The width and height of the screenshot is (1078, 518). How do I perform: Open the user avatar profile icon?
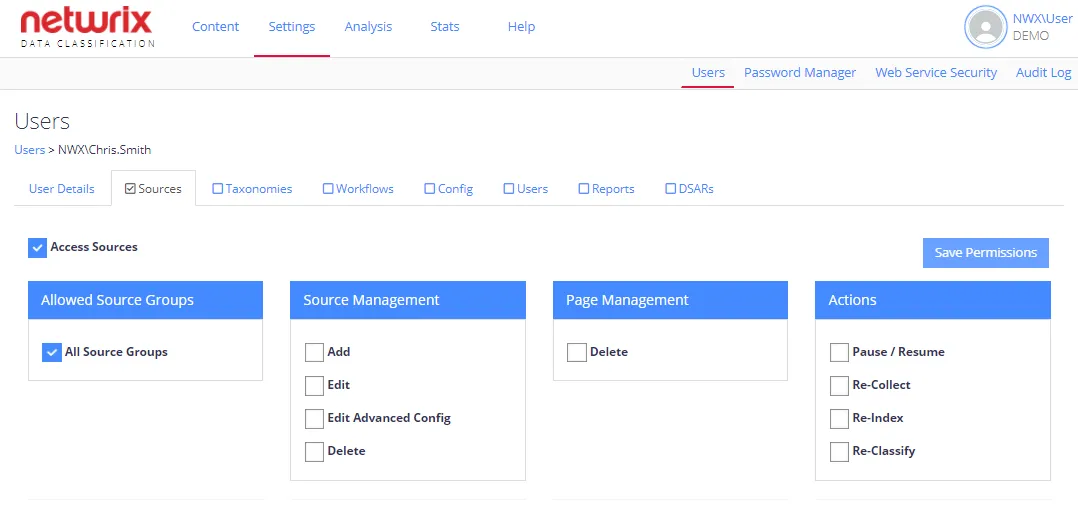tap(985, 28)
